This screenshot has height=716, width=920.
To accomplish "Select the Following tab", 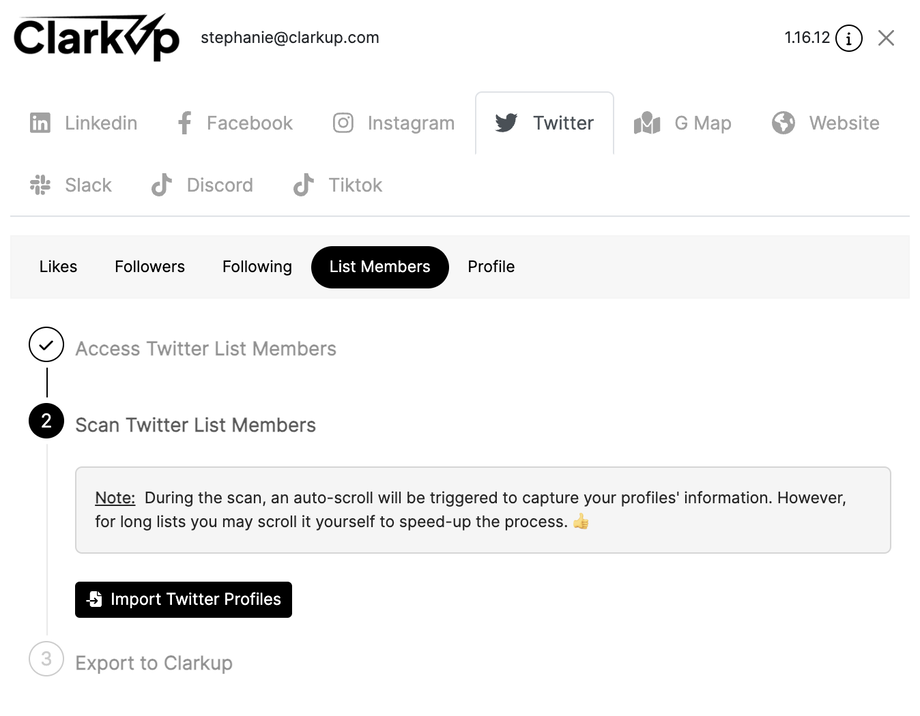I will pyautogui.click(x=257, y=267).
